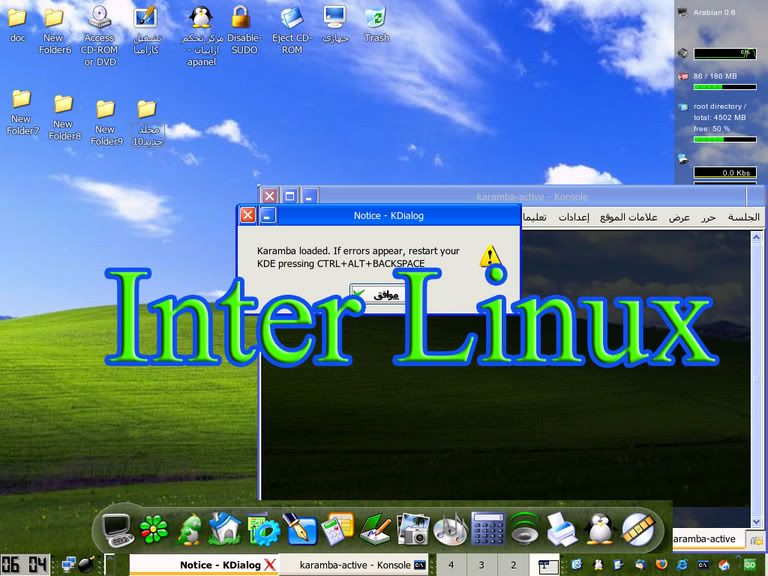This screenshot has height=576, width=768.
Task: Click the panel hide arrow beside the bomb icon
Action: (x=110, y=565)
